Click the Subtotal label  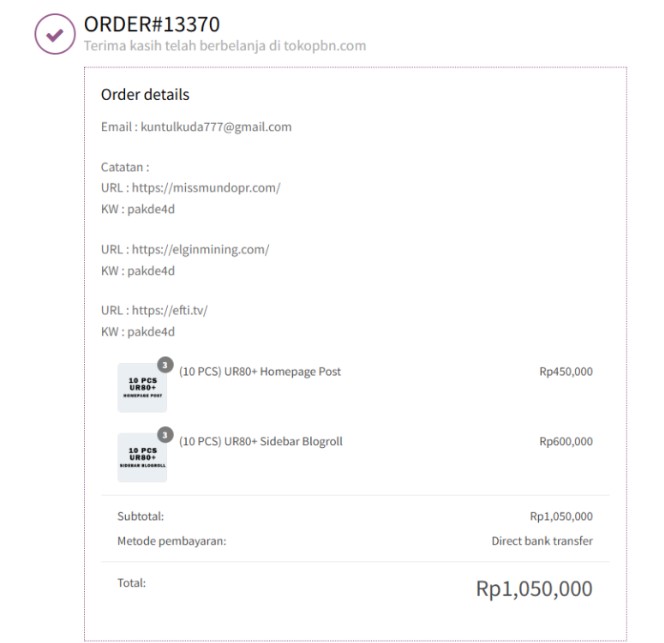[x=140, y=517]
